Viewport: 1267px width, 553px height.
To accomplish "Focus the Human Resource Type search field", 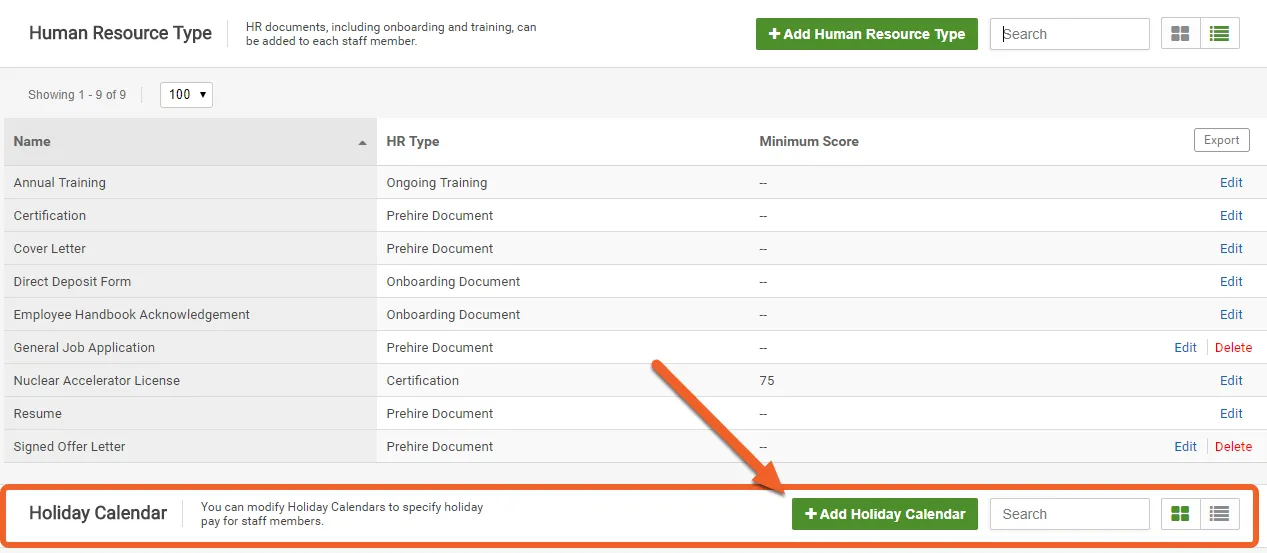I will click(1070, 34).
